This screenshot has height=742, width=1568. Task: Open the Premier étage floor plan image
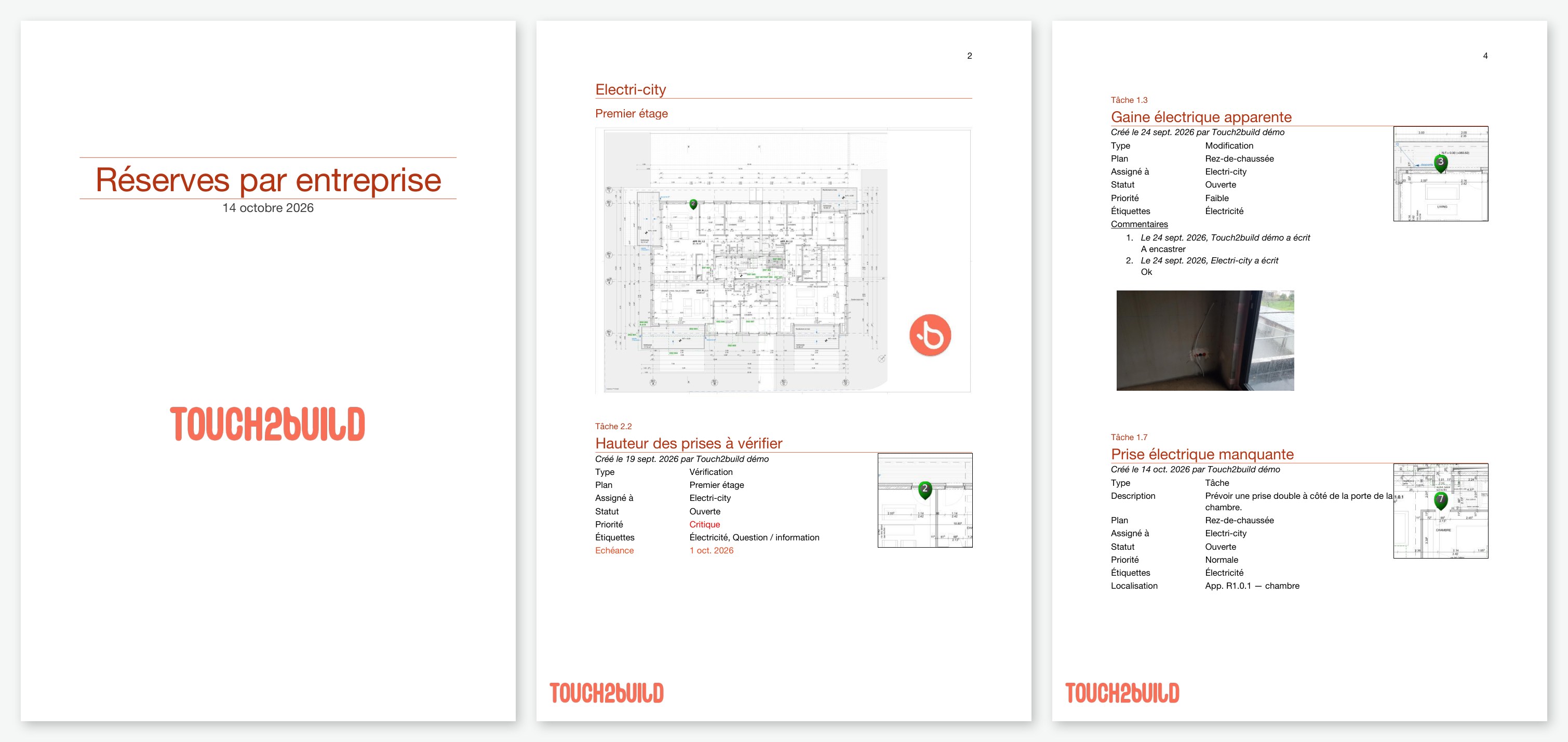point(783,260)
